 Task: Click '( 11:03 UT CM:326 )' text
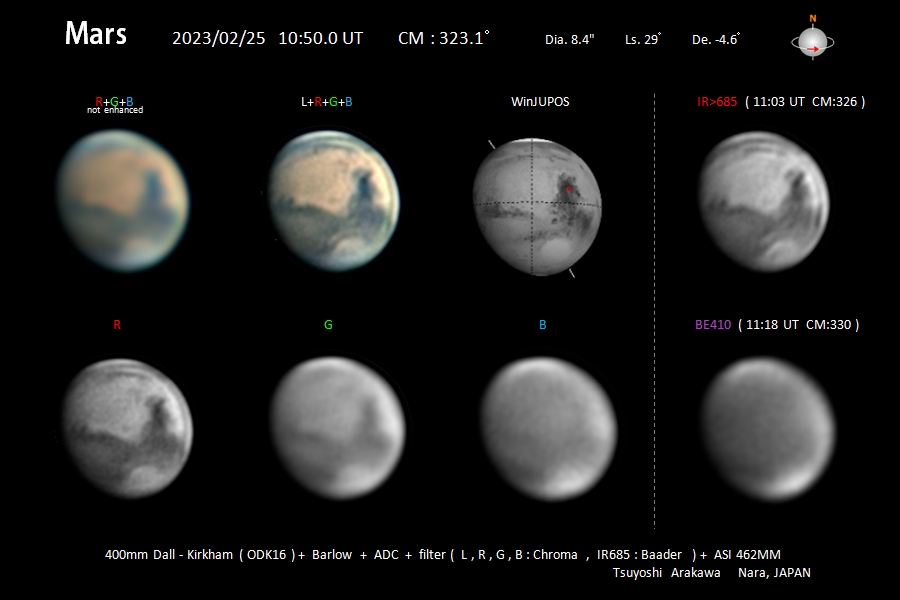(805, 102)
